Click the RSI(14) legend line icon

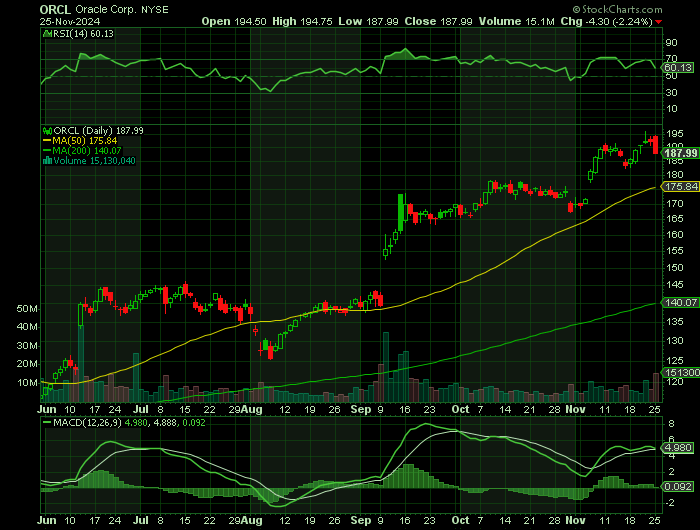pyautogui.click(x=47, y=34)
